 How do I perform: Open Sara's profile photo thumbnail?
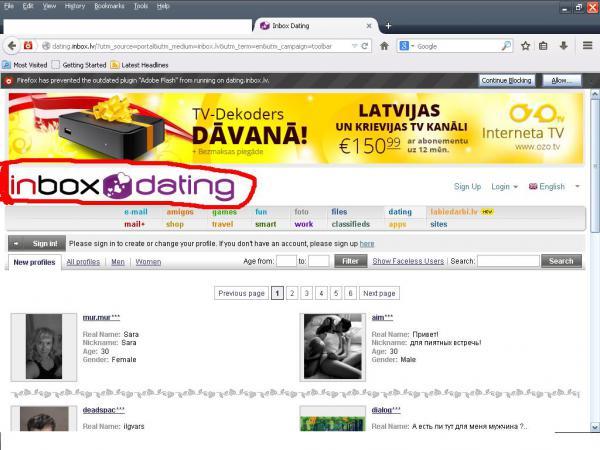click(44, 347)
